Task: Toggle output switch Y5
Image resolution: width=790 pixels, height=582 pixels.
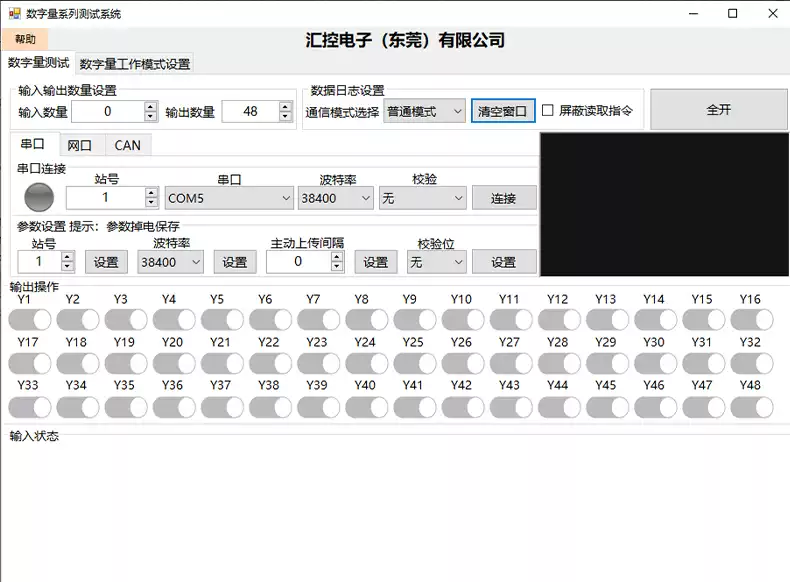Action: point(222,319)
